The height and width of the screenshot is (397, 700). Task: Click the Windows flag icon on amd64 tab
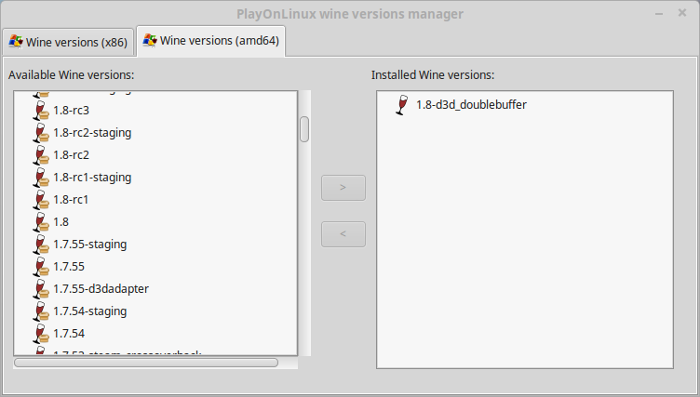click(x=150, y=40)
